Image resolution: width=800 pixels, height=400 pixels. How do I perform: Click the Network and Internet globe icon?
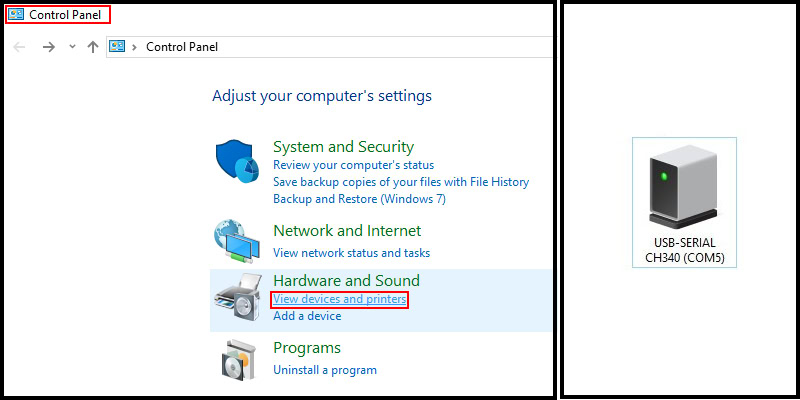coord(237,240)
